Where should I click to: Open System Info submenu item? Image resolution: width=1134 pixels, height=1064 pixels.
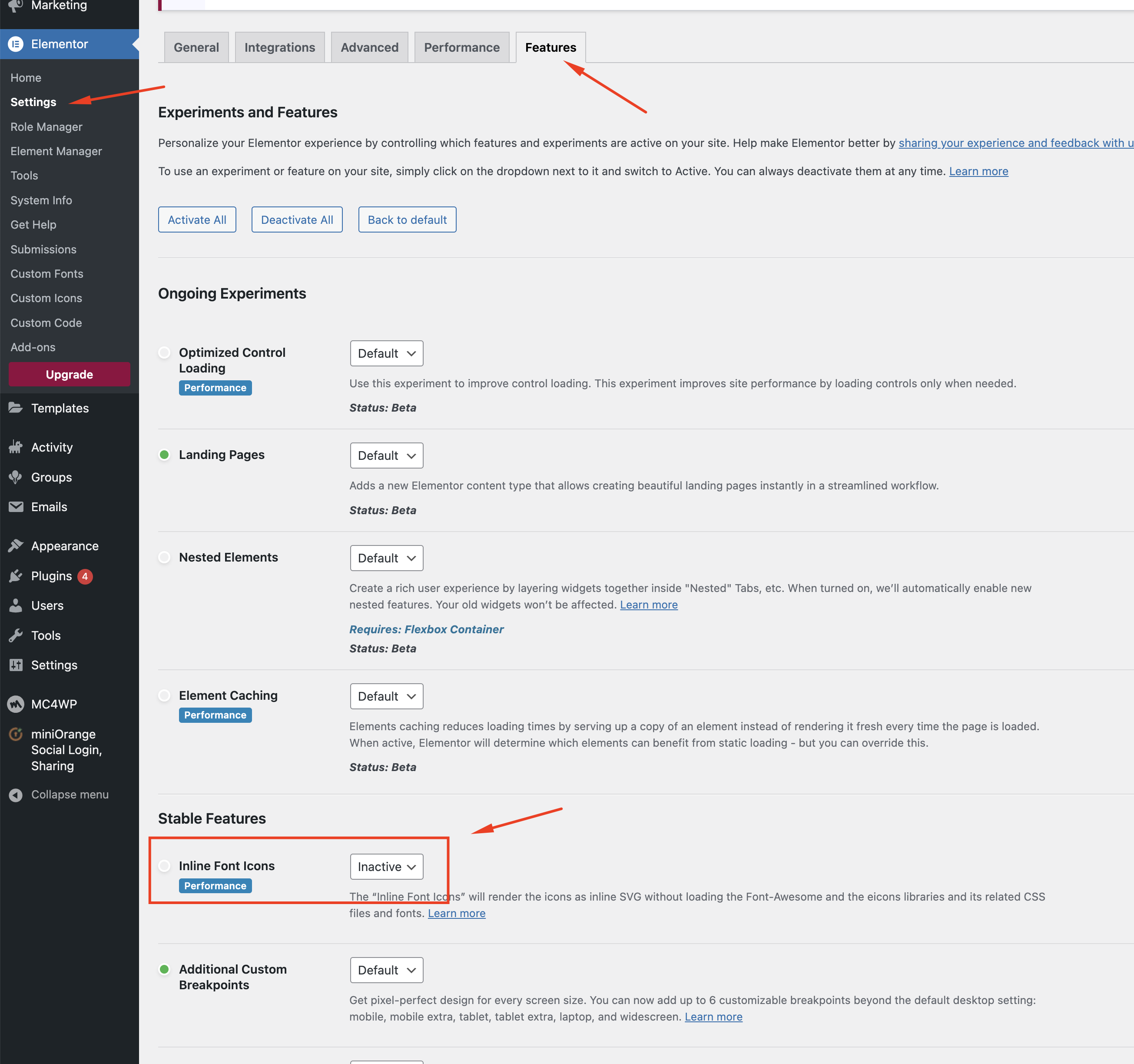coord(41,200)
